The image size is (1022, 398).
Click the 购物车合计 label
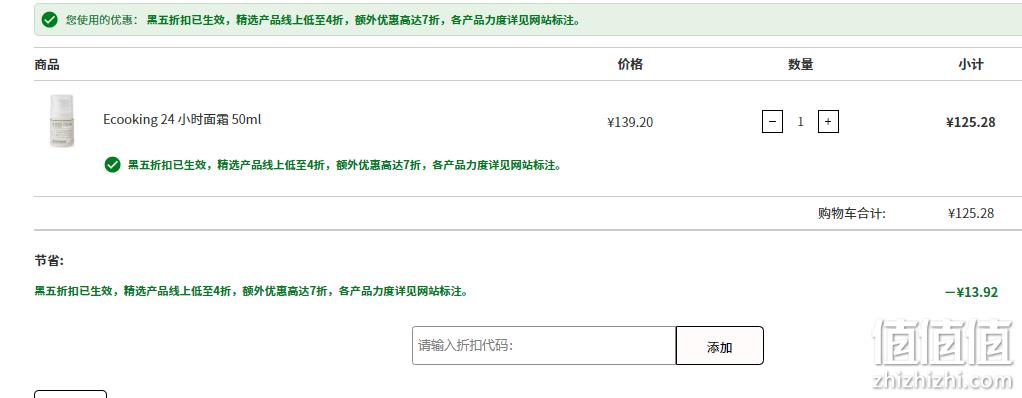point(852,214)
